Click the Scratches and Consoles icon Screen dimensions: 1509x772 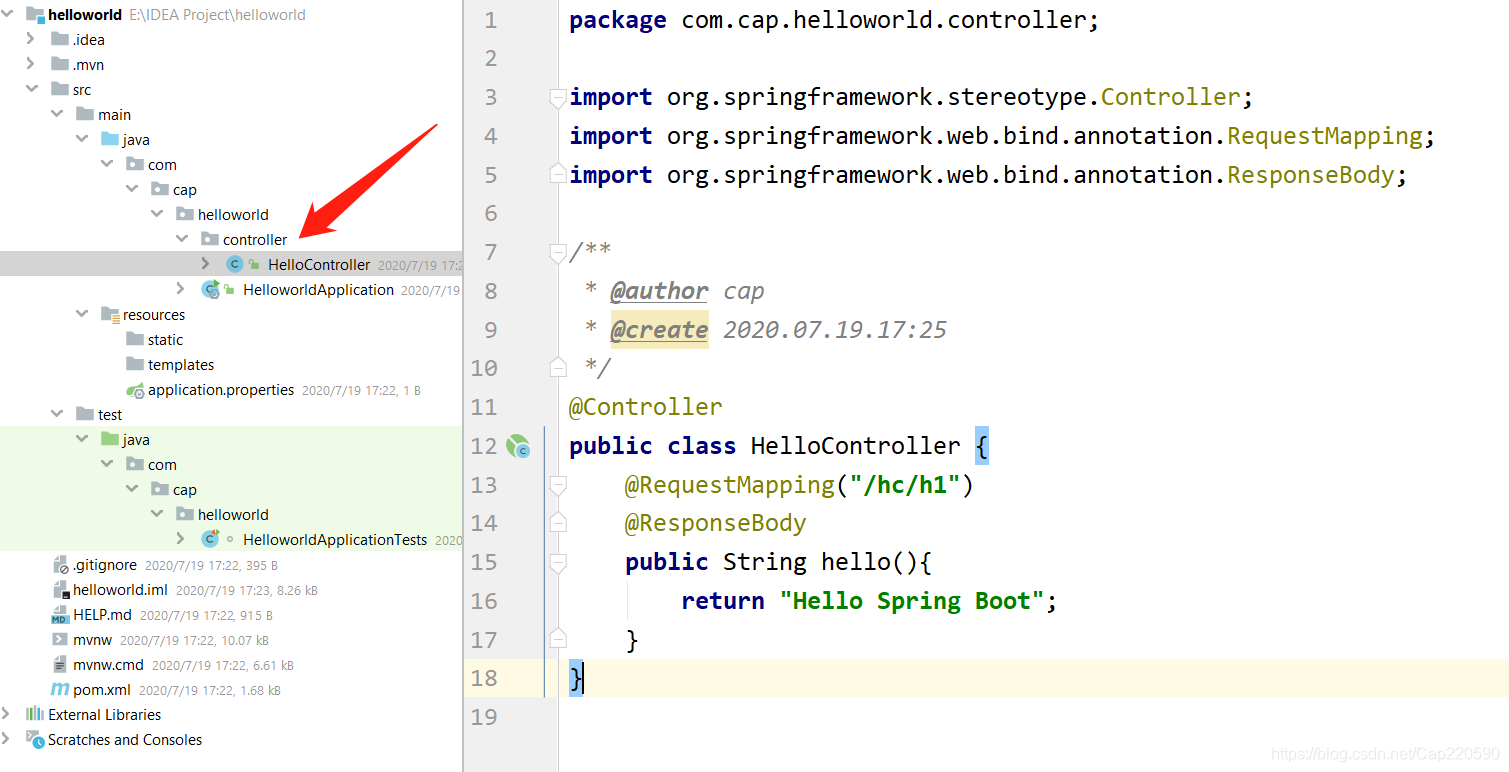(x=35, y=740)
